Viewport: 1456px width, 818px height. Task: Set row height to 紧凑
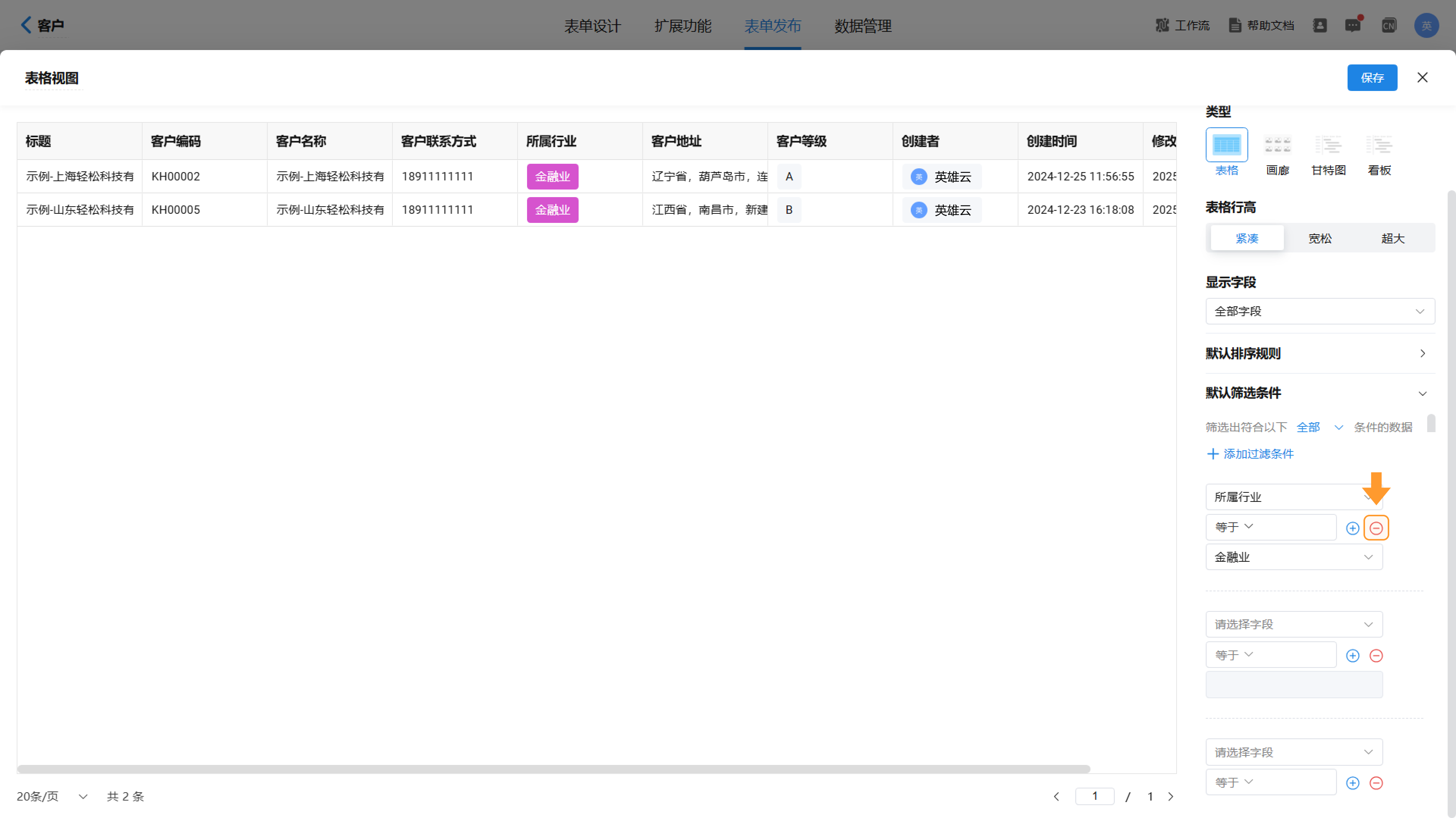1247,238
